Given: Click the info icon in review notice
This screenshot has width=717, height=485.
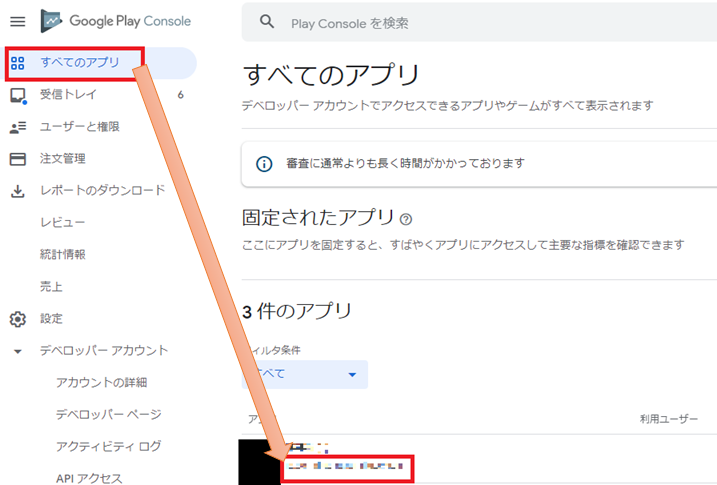Looking at the screenshot, I should (x=264, y=164).
